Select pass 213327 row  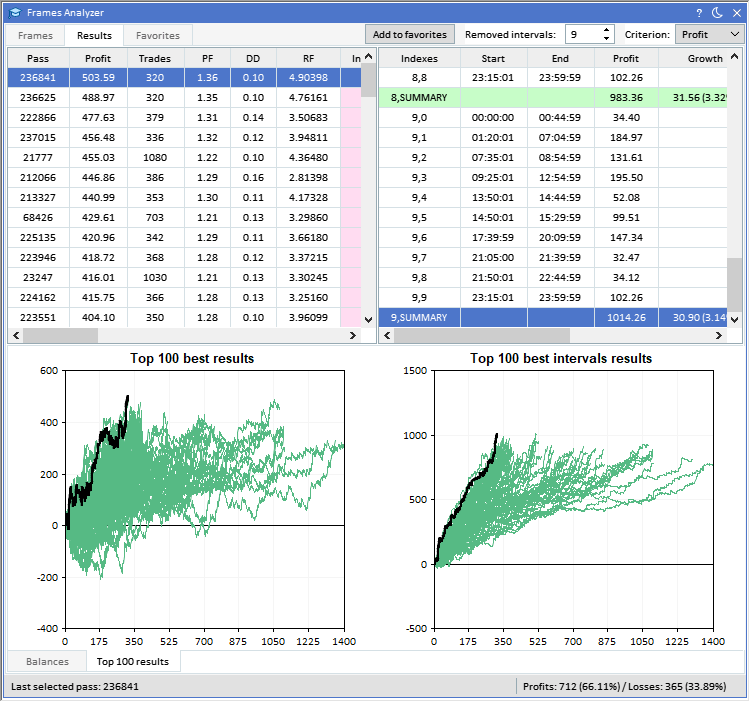[x=184, y=197]
